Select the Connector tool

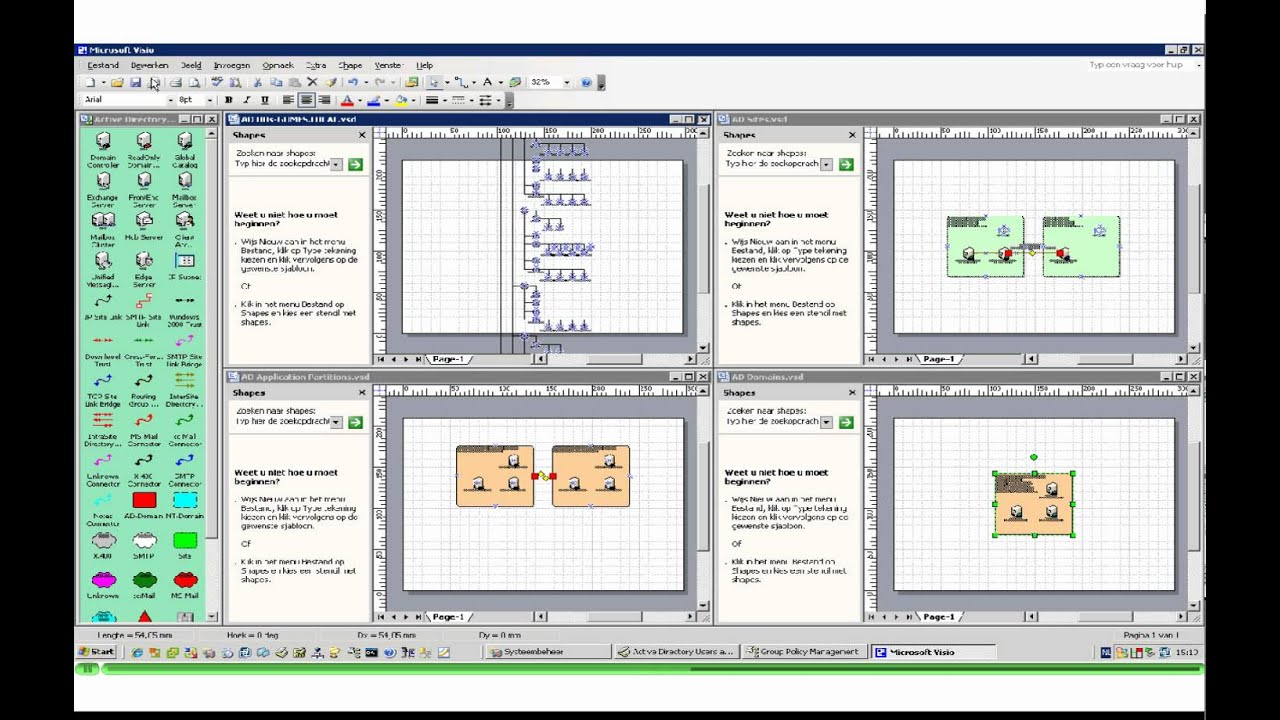pos(460,82)
